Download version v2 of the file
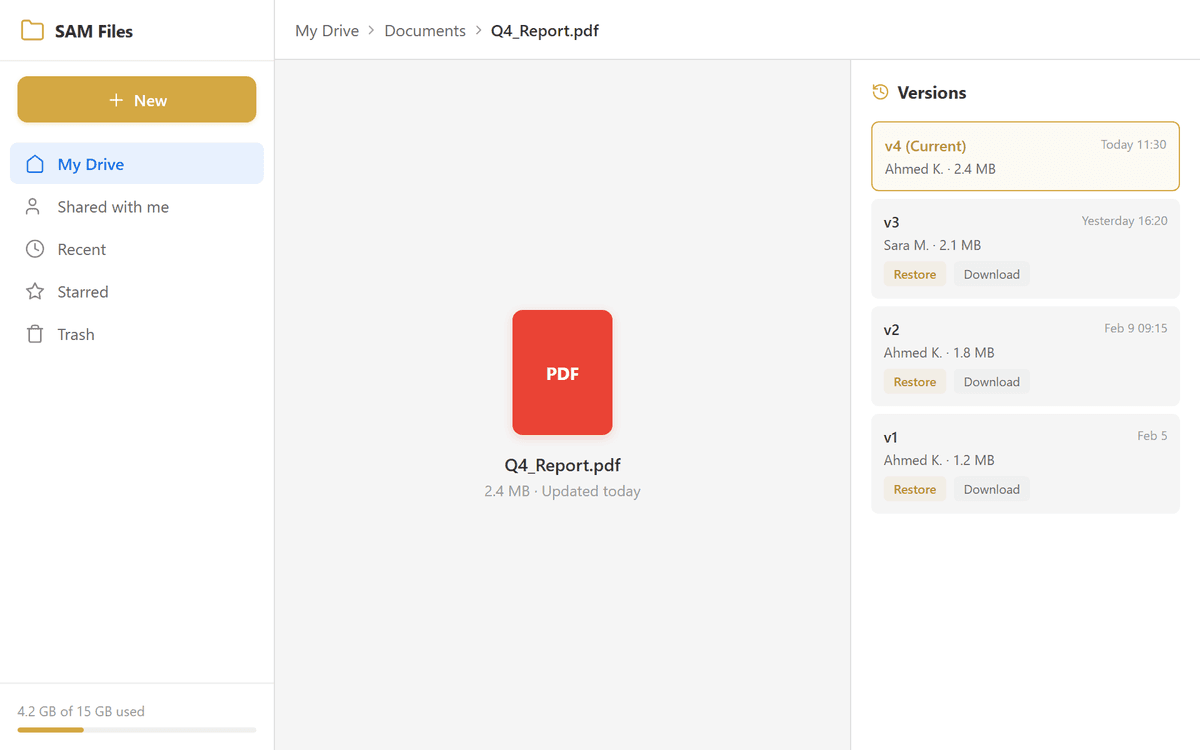Viewport: 1200px width, 750px height. [991, 382]
